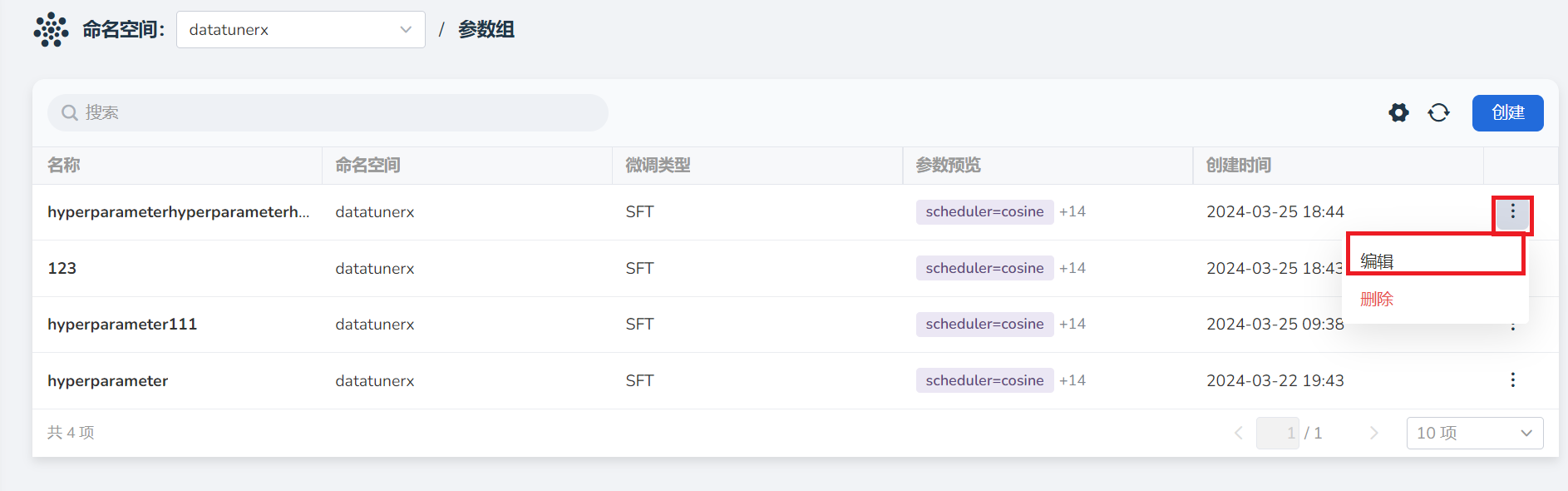This screenshot has height=491, width=1568.
Task: Click the 共 4 项 total label
Action: [71, 433]
